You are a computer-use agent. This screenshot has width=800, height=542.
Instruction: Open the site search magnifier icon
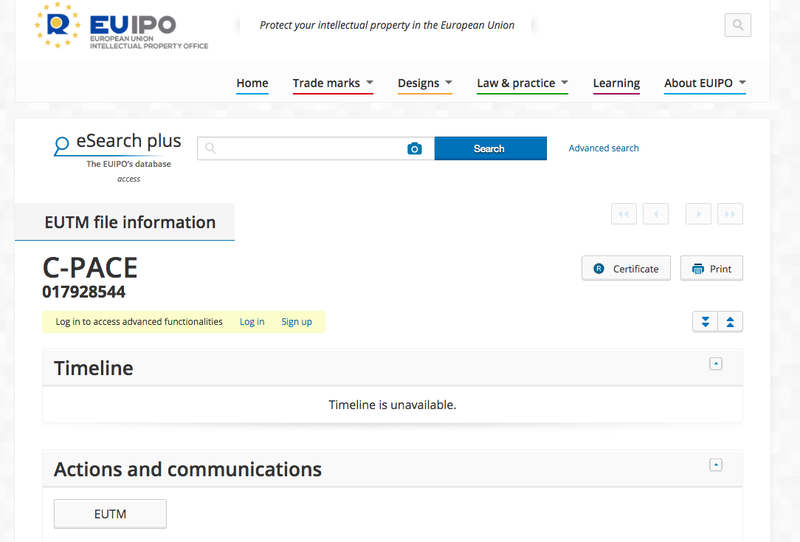(738, 25)
